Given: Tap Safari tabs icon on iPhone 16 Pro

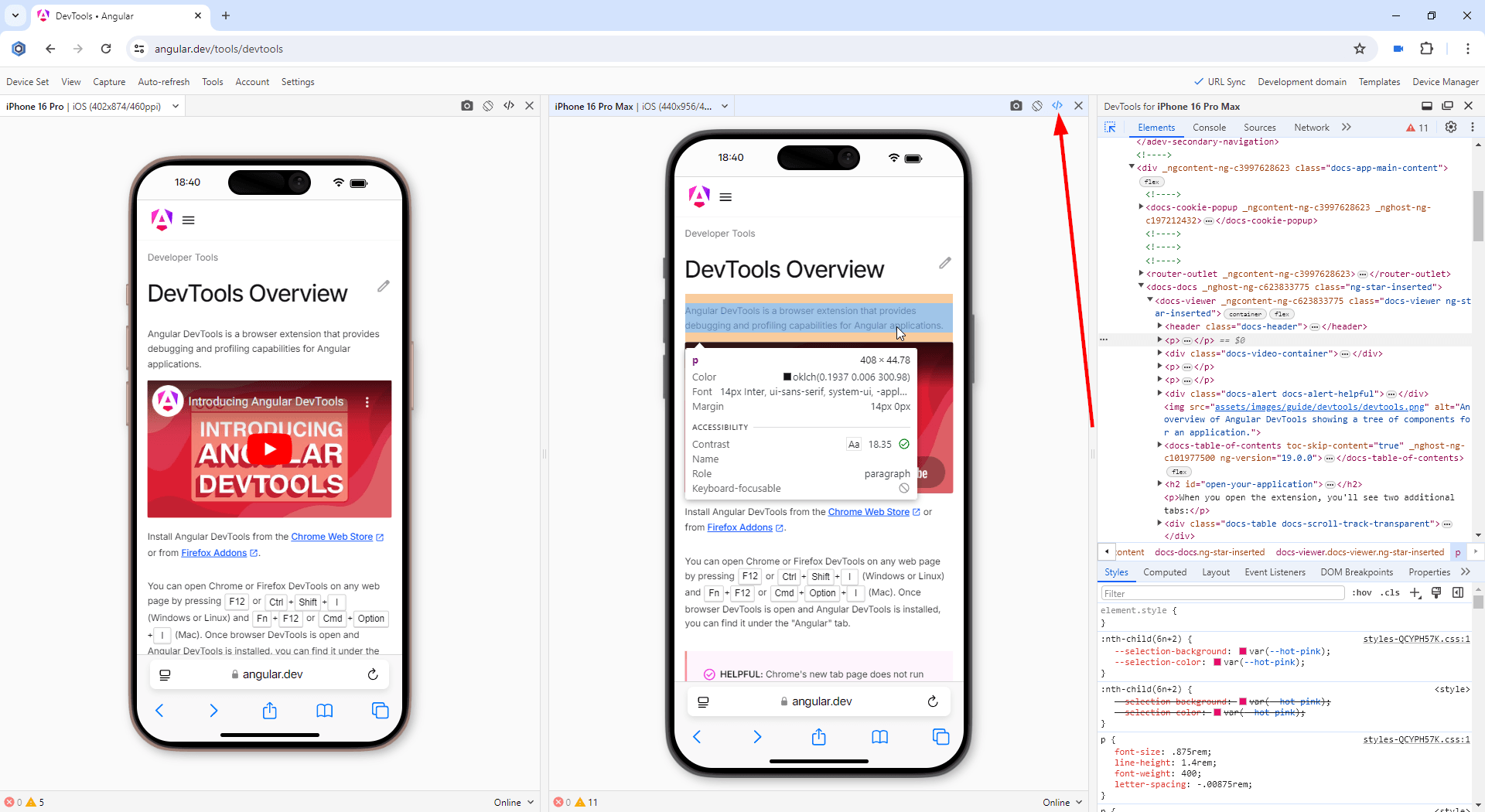Looking at the screenshot, I should 380,711.
